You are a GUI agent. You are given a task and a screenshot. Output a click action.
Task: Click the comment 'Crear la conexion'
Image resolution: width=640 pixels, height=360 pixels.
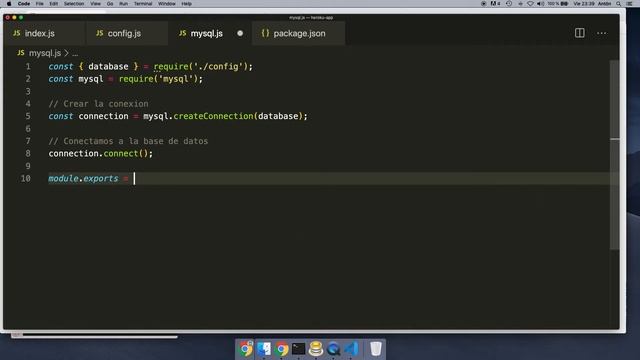(98, 104)
